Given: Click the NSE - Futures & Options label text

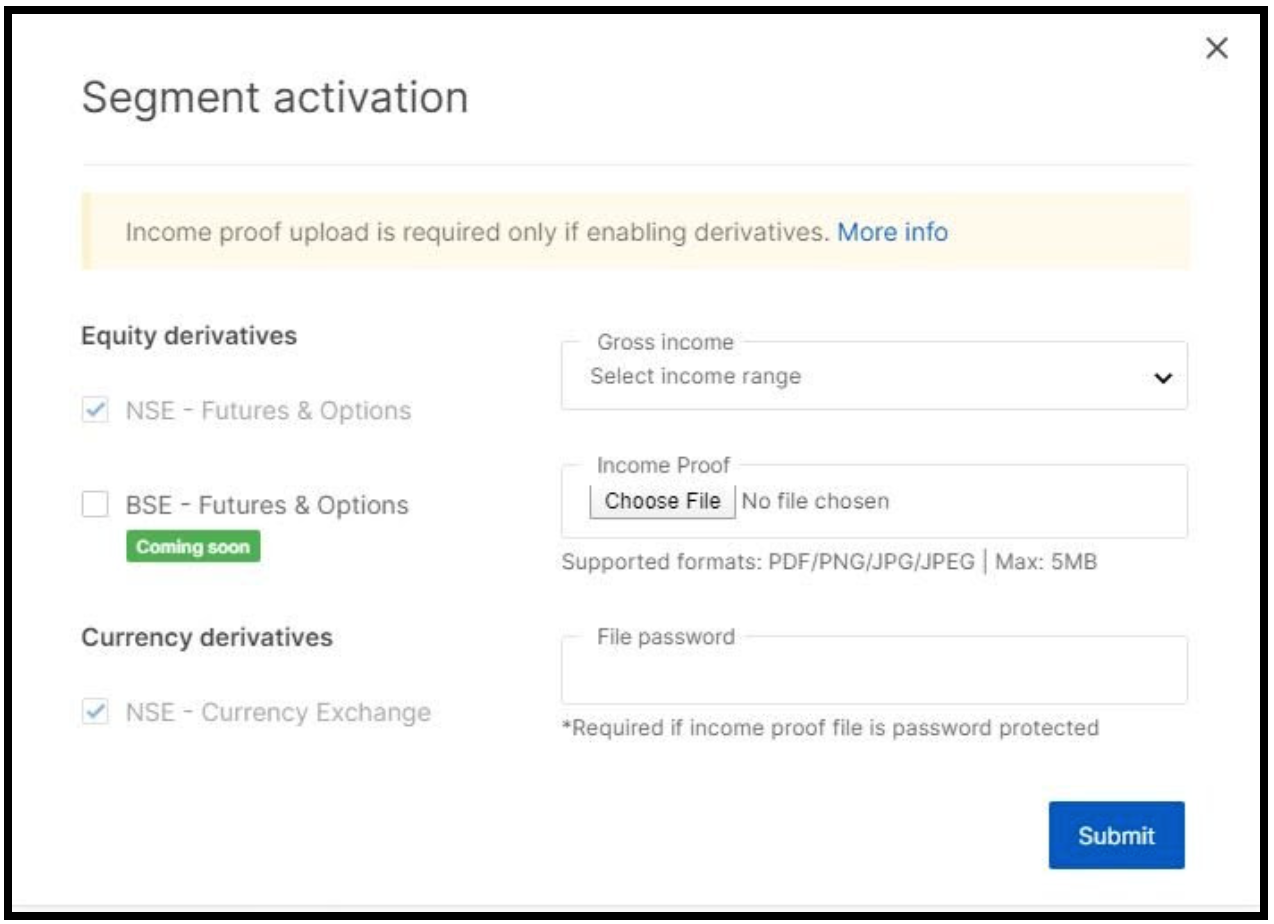Looking at the screenshot, I should tap(268, 411).
